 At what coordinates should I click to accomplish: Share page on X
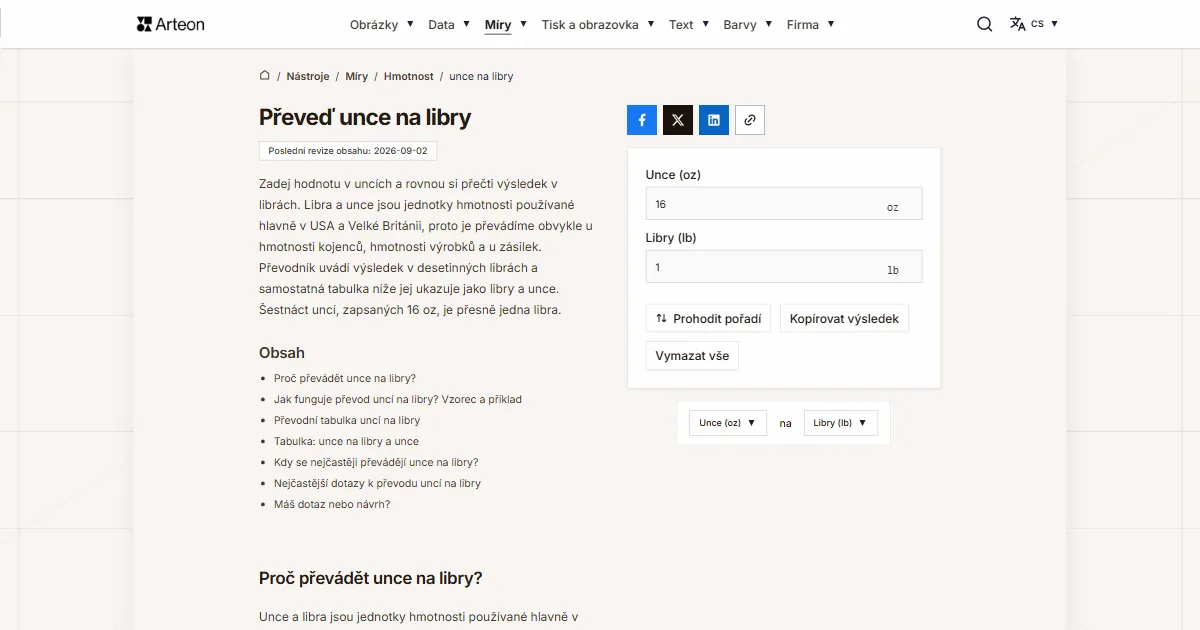(678, 120)
